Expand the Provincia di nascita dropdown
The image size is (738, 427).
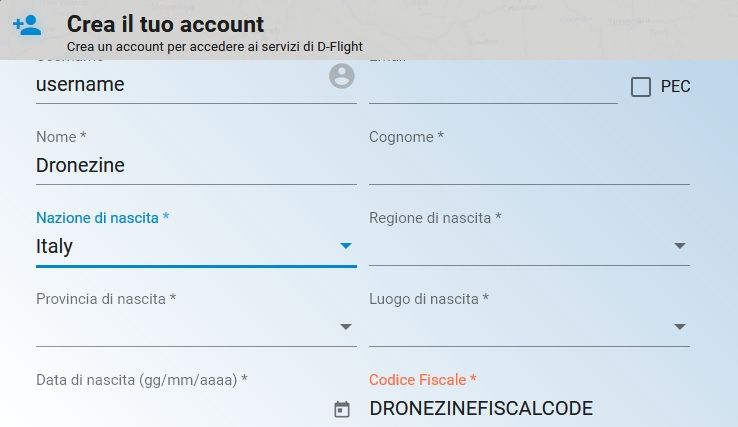(x=346, y=327)
